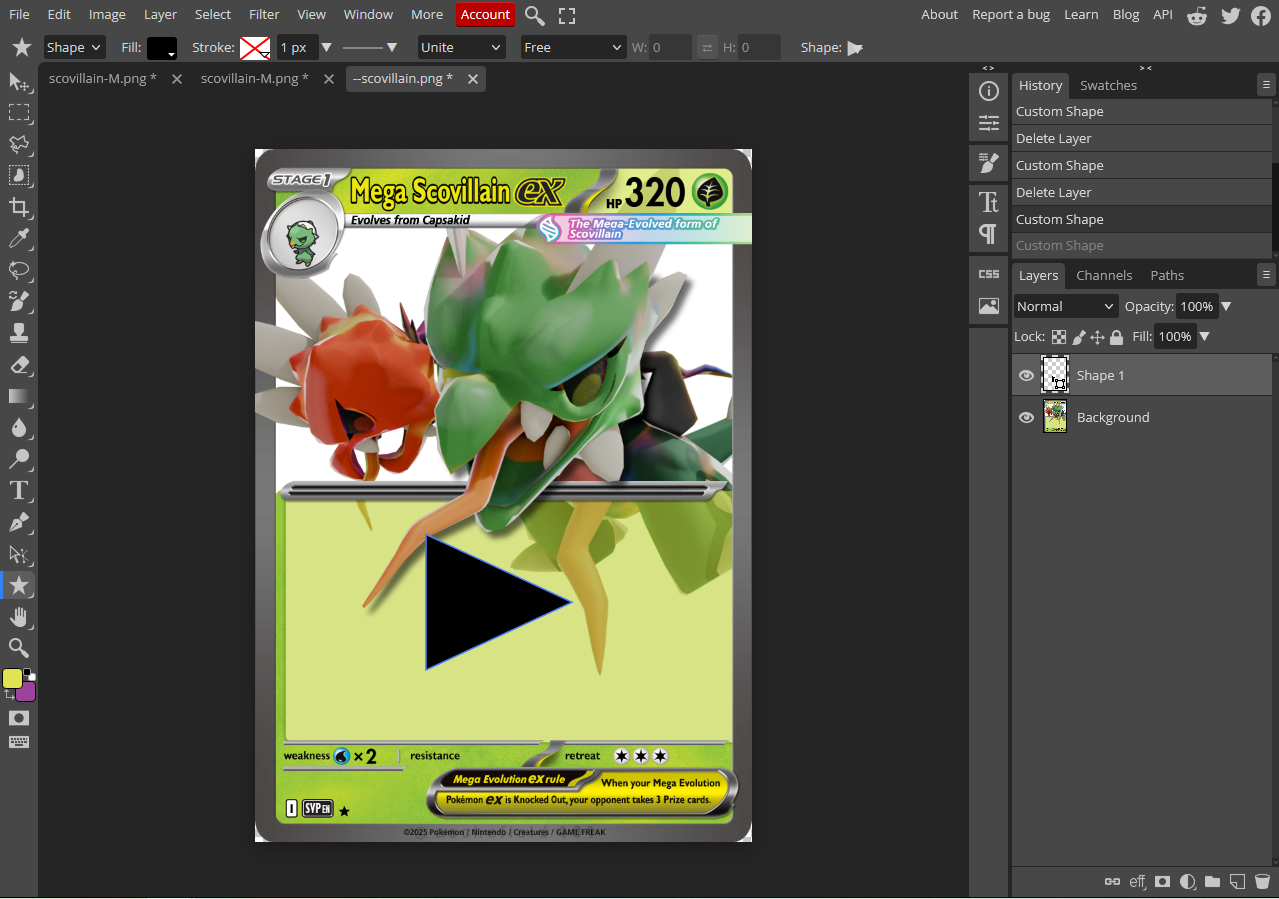This screenshot has height=899, width=1279.
Task: Select the Pen tool
Action: 19,522
